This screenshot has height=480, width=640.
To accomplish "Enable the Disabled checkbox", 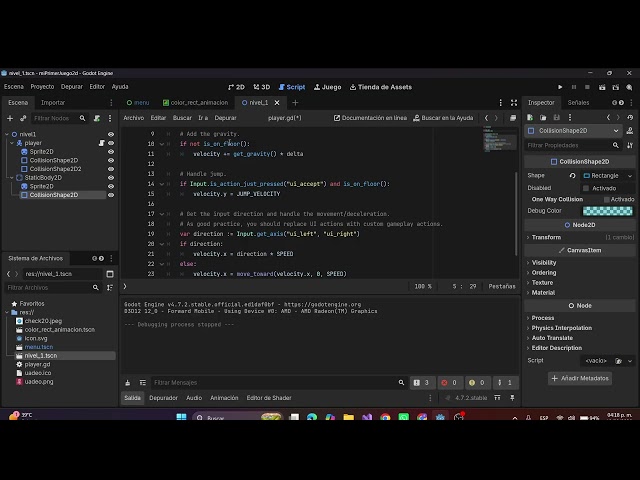I will point(586,188).
